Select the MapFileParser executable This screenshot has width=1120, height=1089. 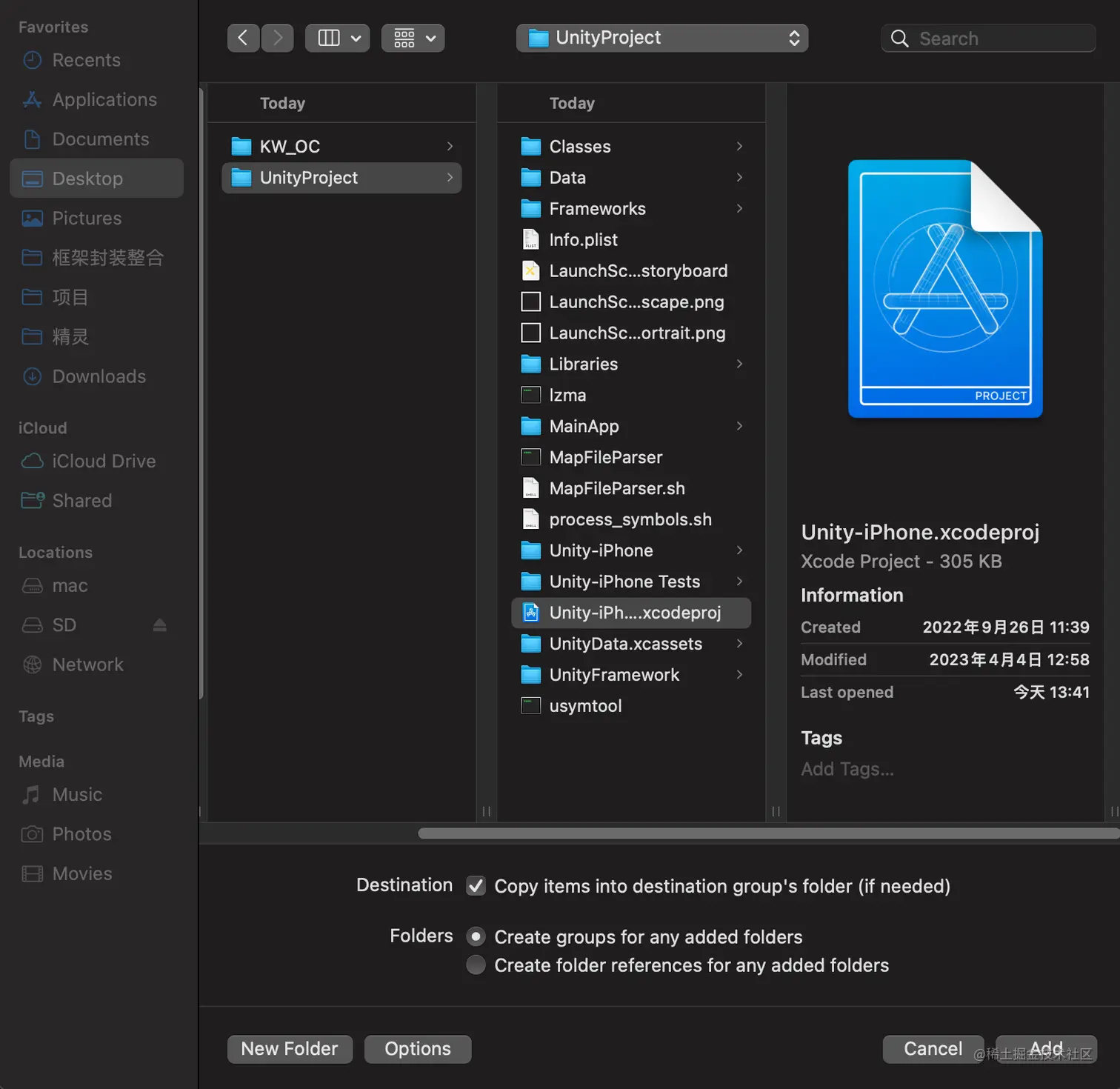click(631, 457)
